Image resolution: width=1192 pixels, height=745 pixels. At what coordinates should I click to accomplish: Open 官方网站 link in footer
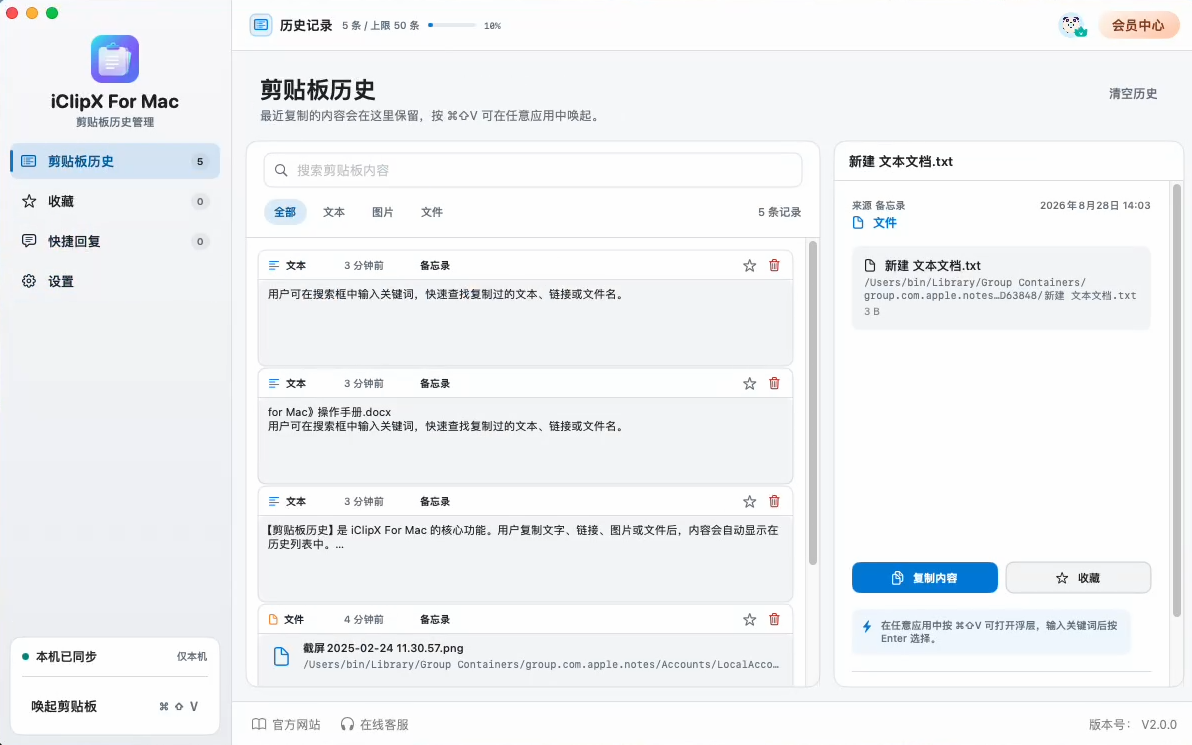(286, 724)
